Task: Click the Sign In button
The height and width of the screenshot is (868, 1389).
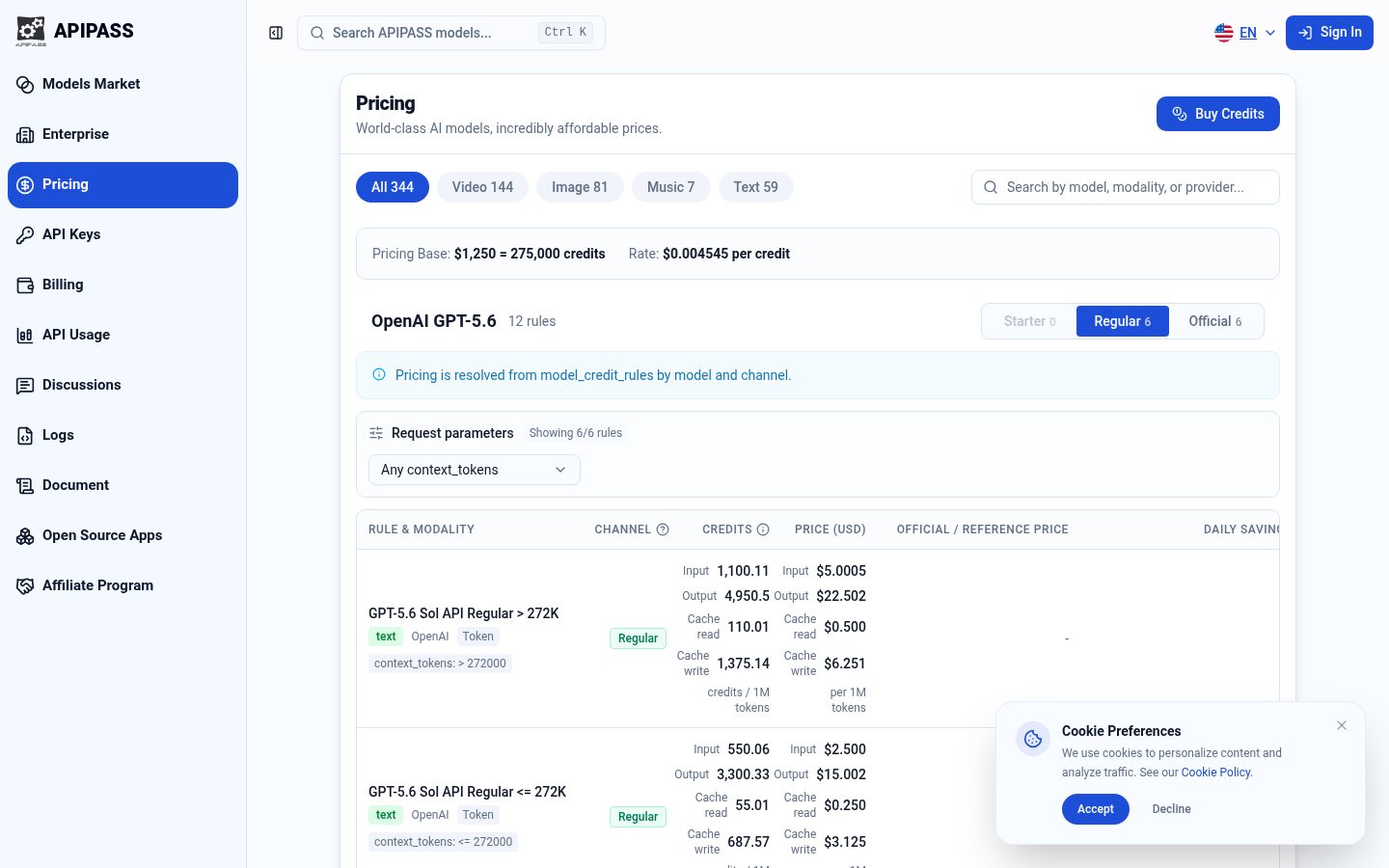Action: tap(1329, 33)
